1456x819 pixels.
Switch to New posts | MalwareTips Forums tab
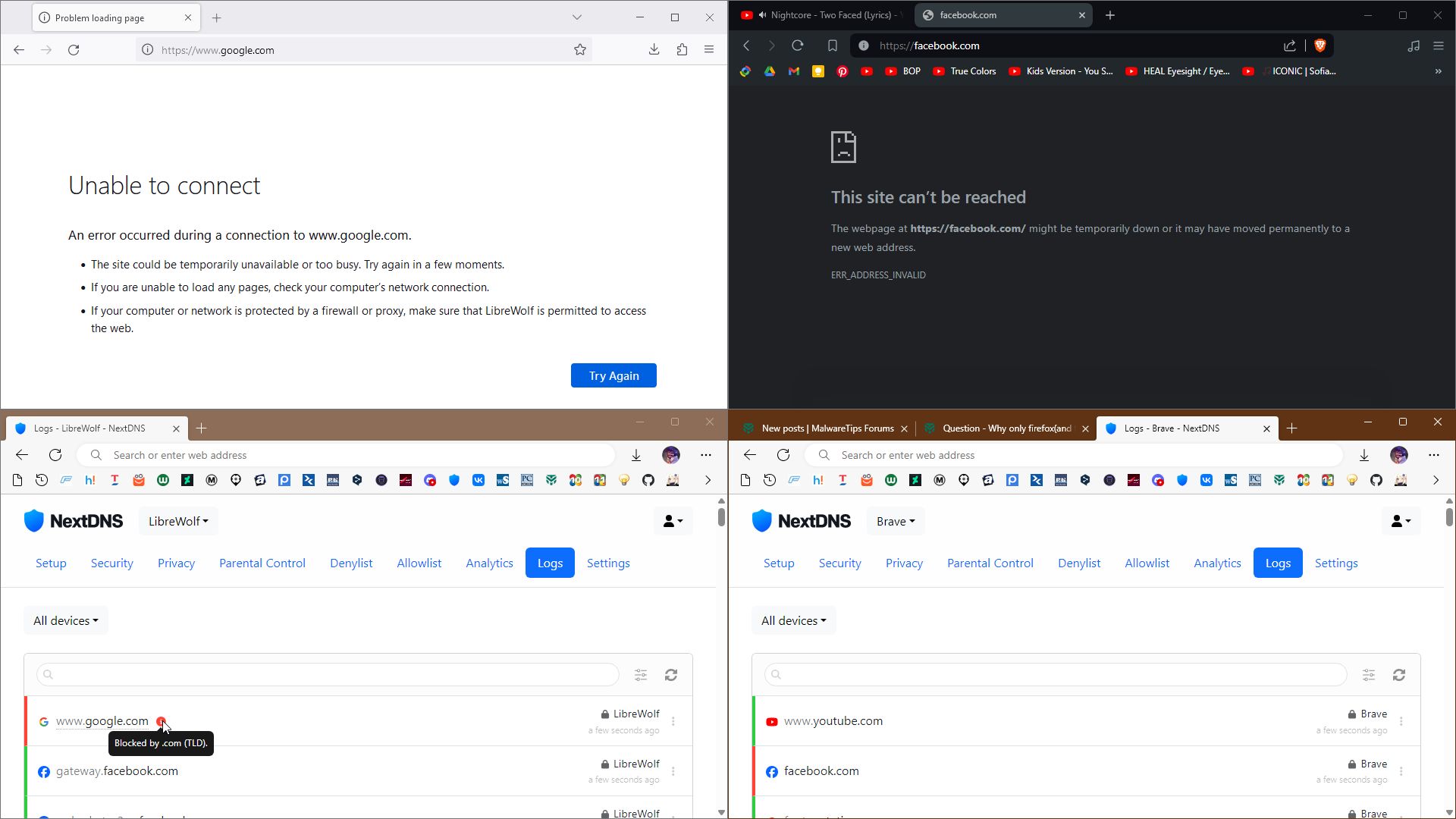824,428
